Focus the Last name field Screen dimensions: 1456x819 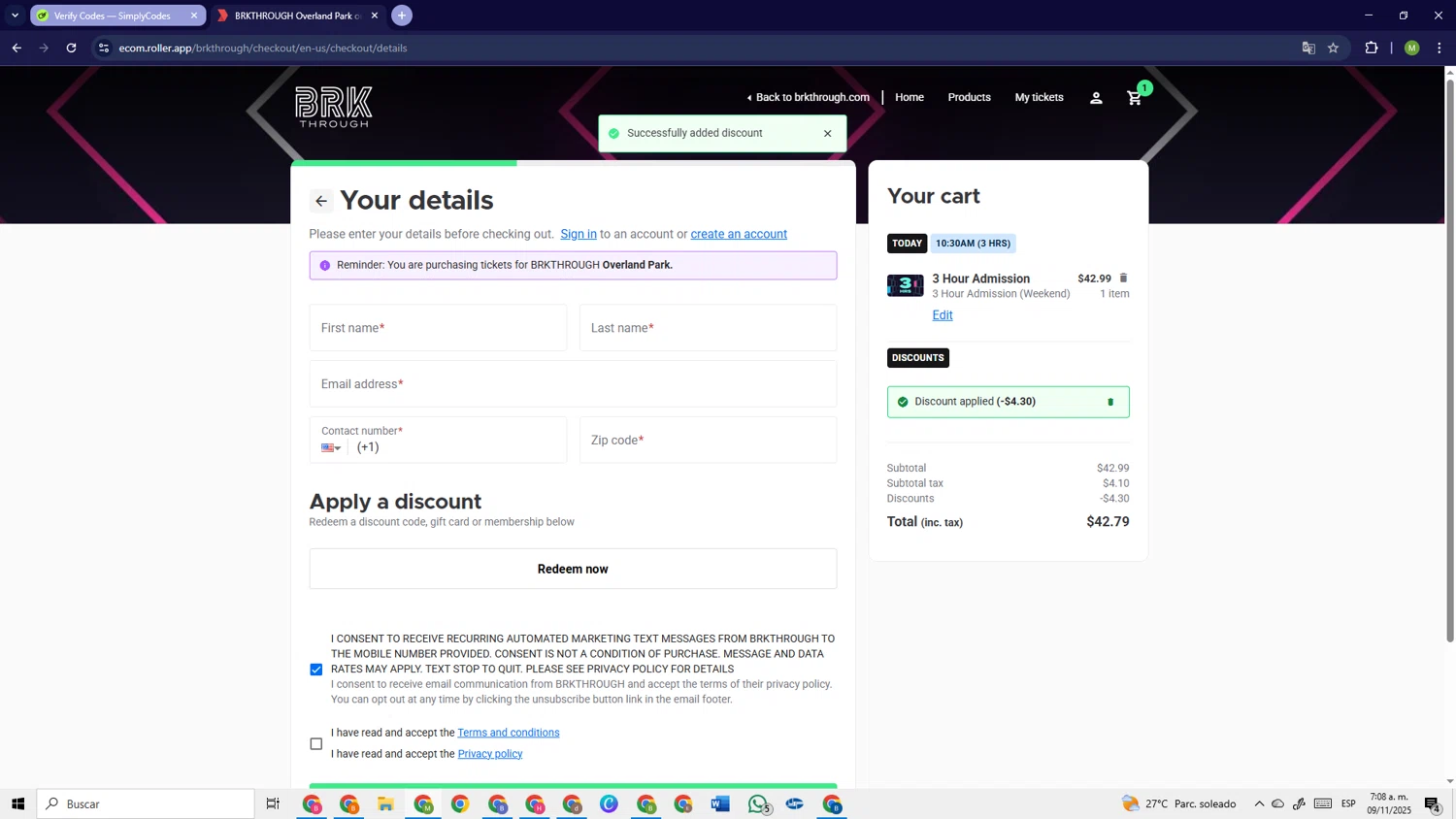pyautogui.click(x=708, y=328)
